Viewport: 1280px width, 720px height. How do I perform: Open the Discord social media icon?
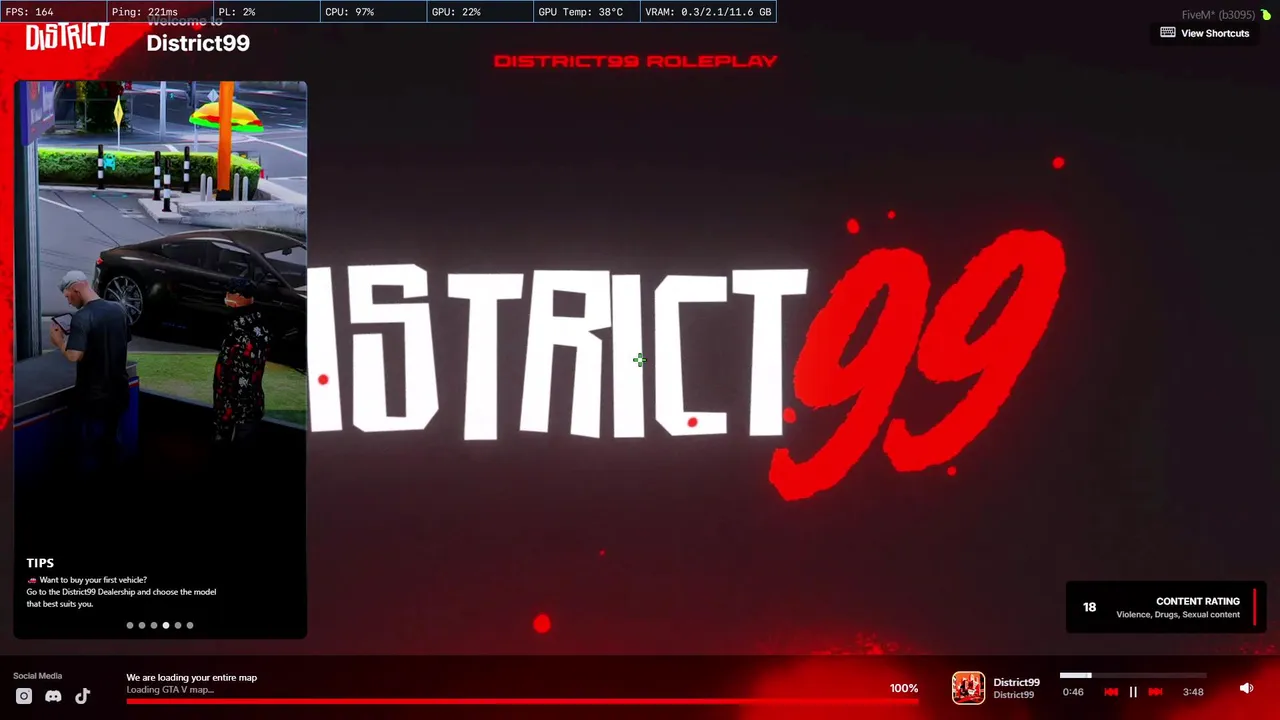(53, 696)
